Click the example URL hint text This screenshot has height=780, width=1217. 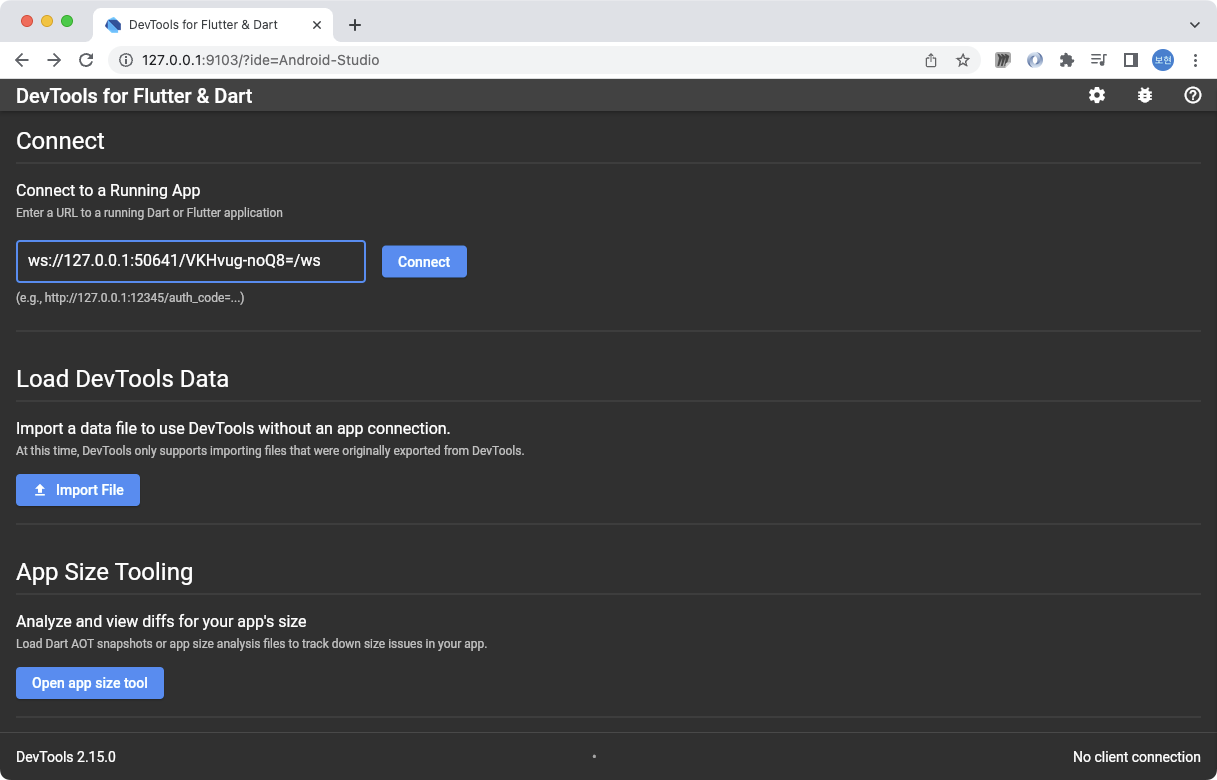pyautogui.click(x=130, y=298)
